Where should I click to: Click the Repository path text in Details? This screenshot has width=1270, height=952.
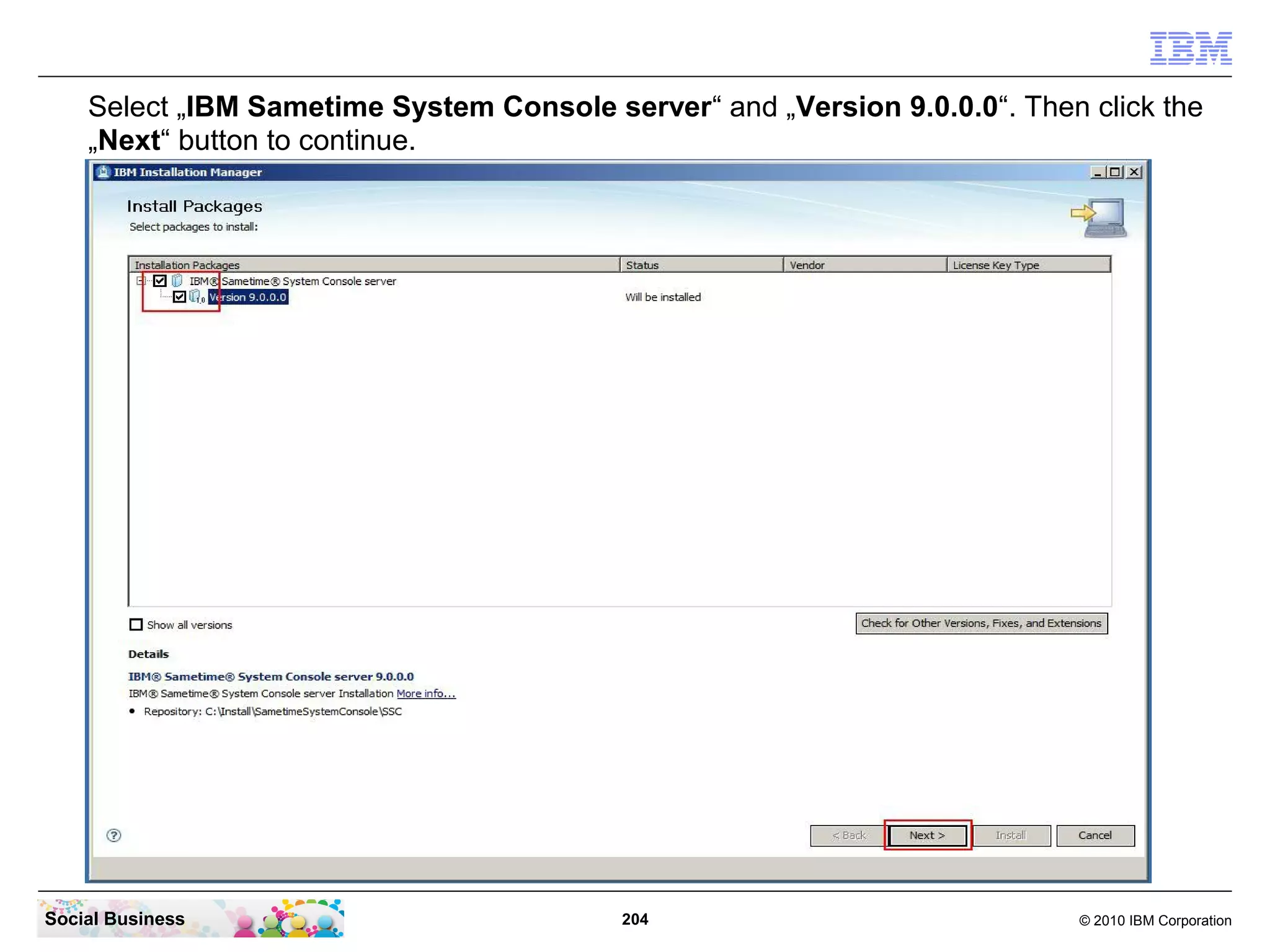pos(273,711)
